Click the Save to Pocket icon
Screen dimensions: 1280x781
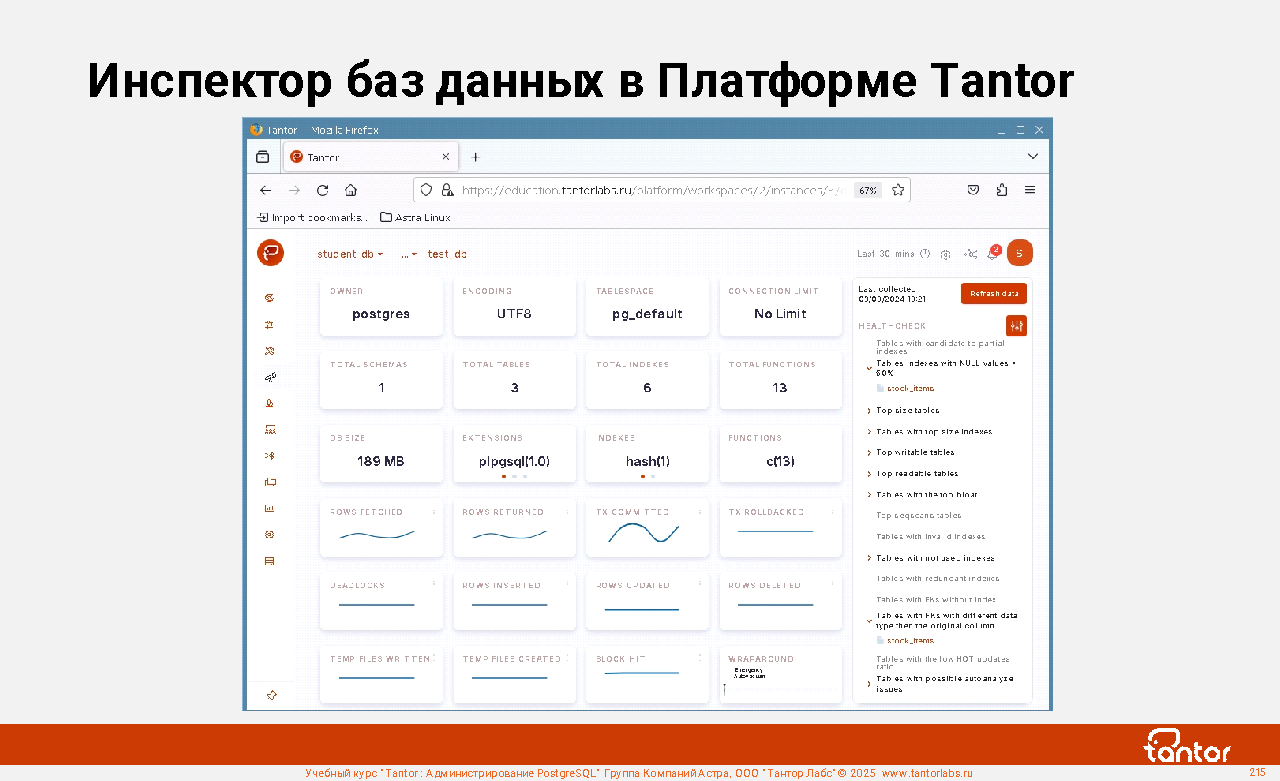(x=973, y=190)
